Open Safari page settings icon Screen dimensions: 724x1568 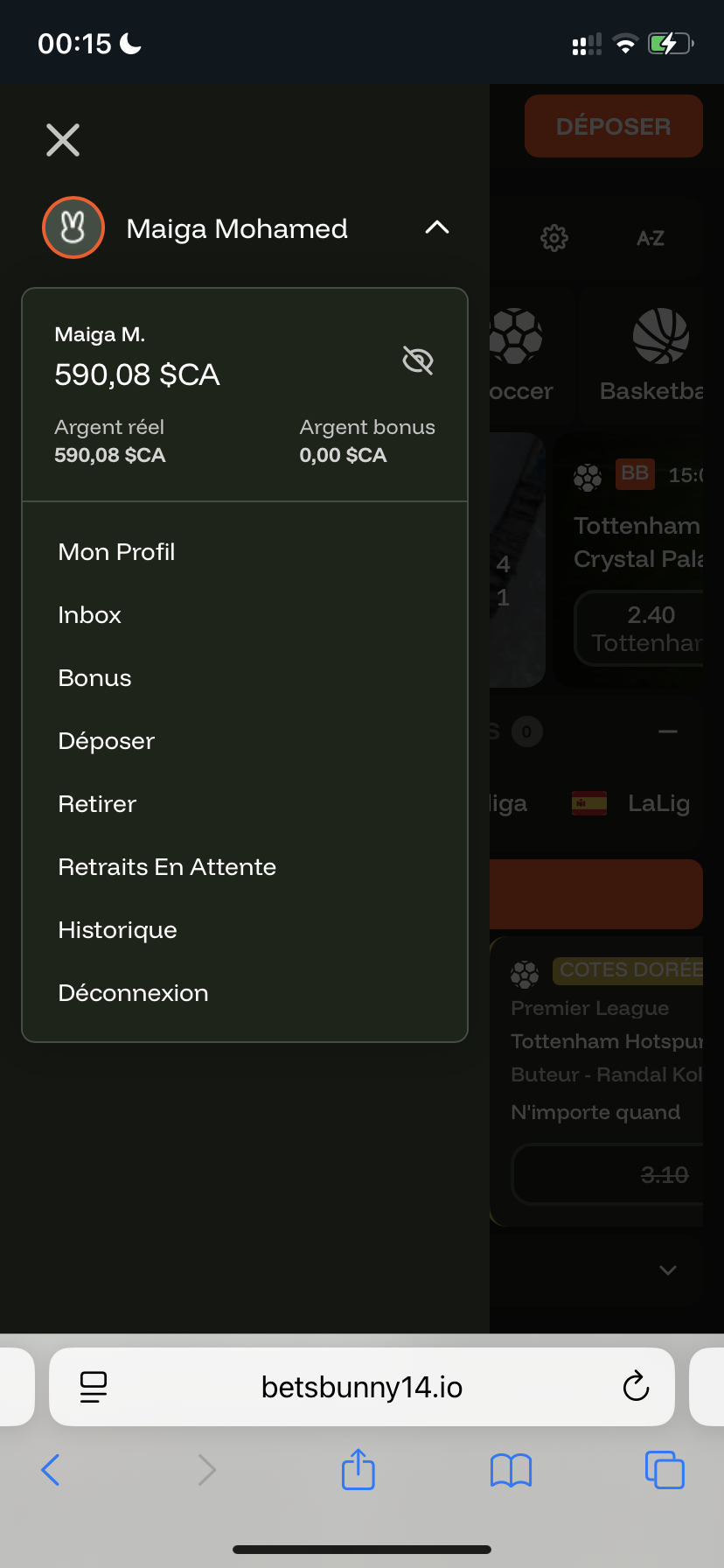pyautogui.click(x=94, y=1387)
